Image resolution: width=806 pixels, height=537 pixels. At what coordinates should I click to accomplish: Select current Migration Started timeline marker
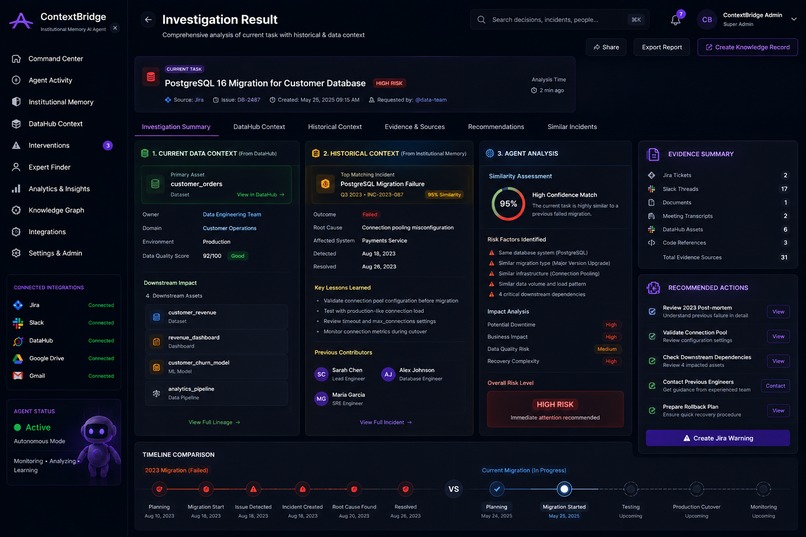coord(564,489)
